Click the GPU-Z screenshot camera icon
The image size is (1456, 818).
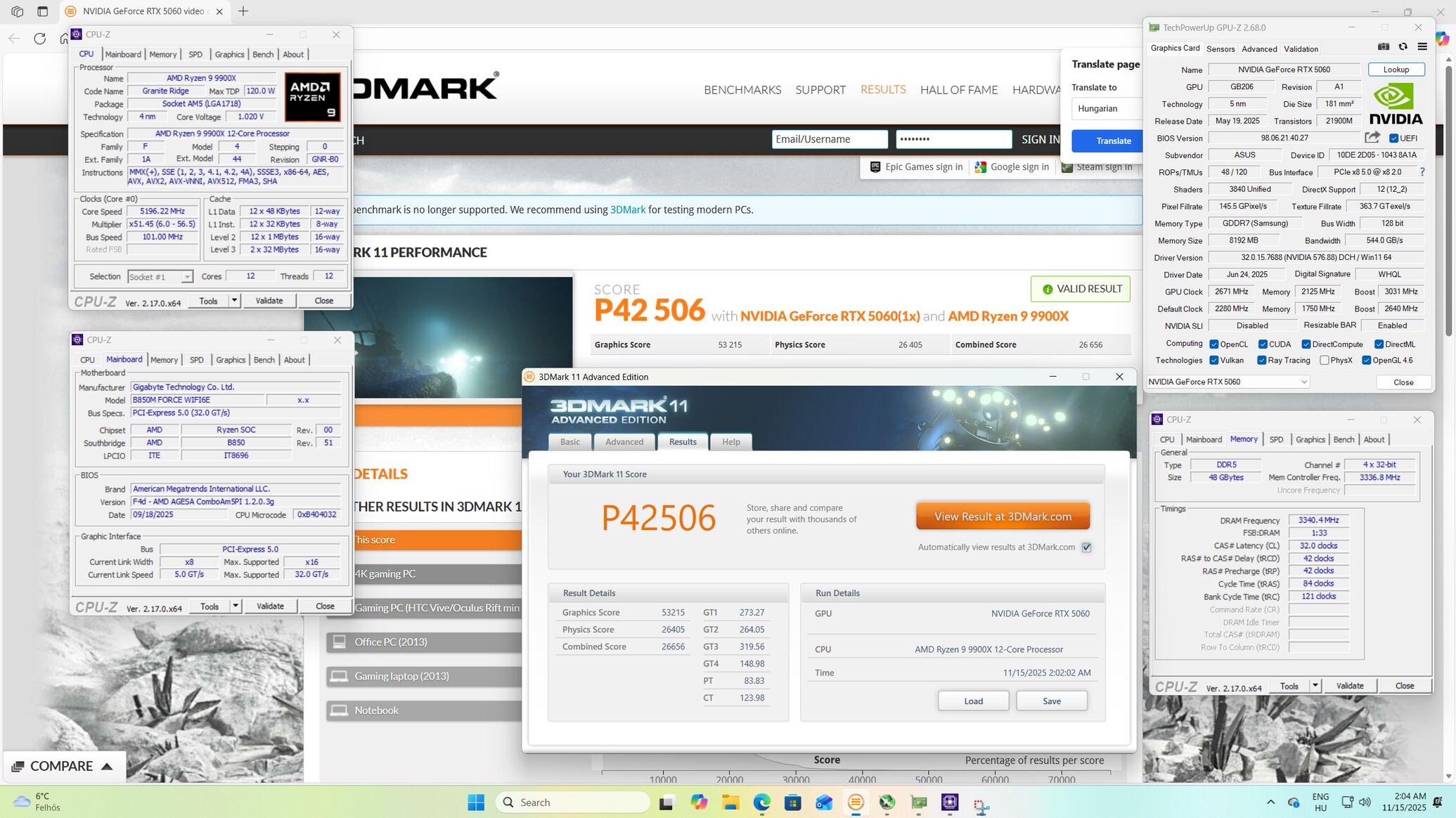tap(1383, 47)
